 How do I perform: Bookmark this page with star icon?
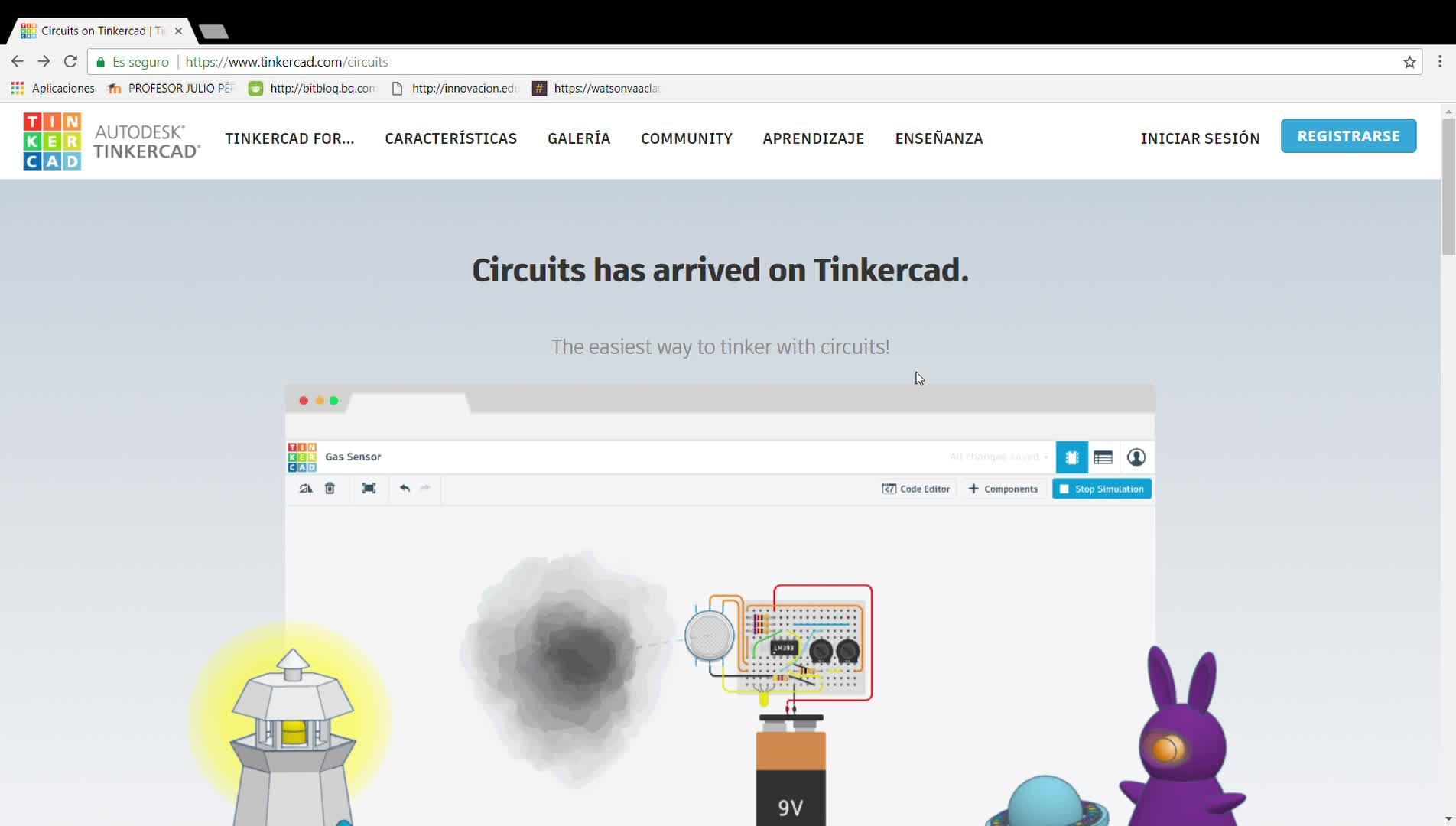coord(1409,62)
